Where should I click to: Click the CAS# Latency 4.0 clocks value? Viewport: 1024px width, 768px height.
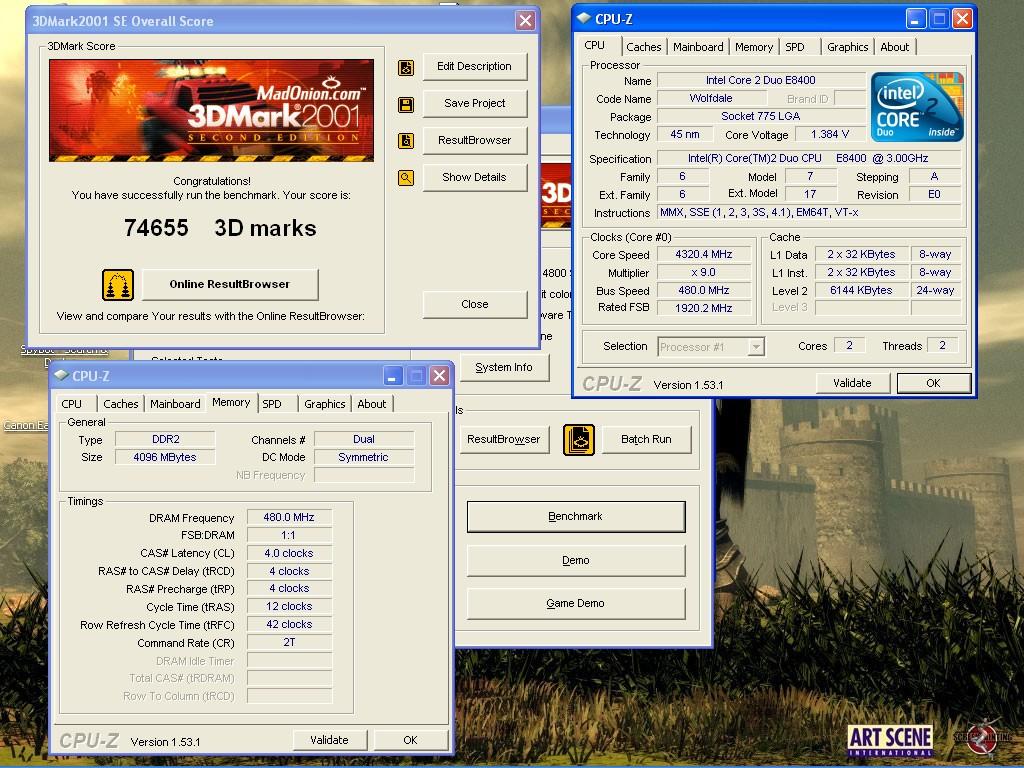pyautogui.click(x=289, y=553)
